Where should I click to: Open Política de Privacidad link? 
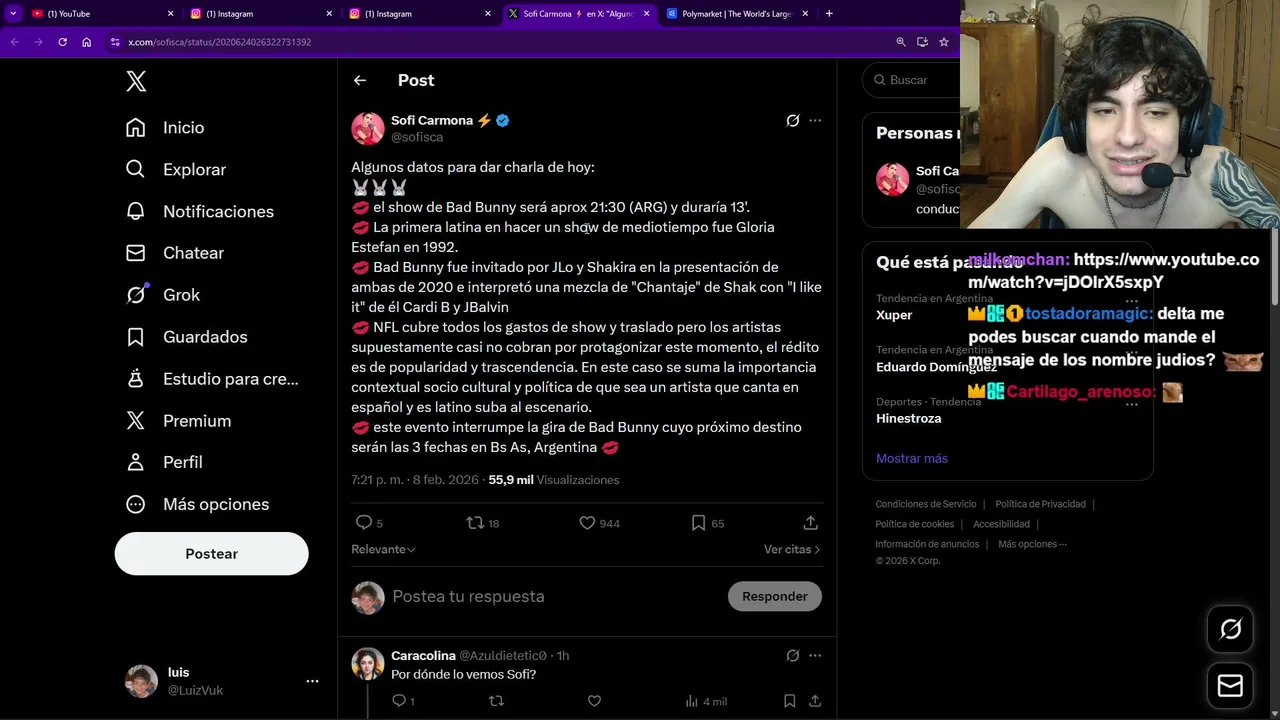pos(1040,504)
